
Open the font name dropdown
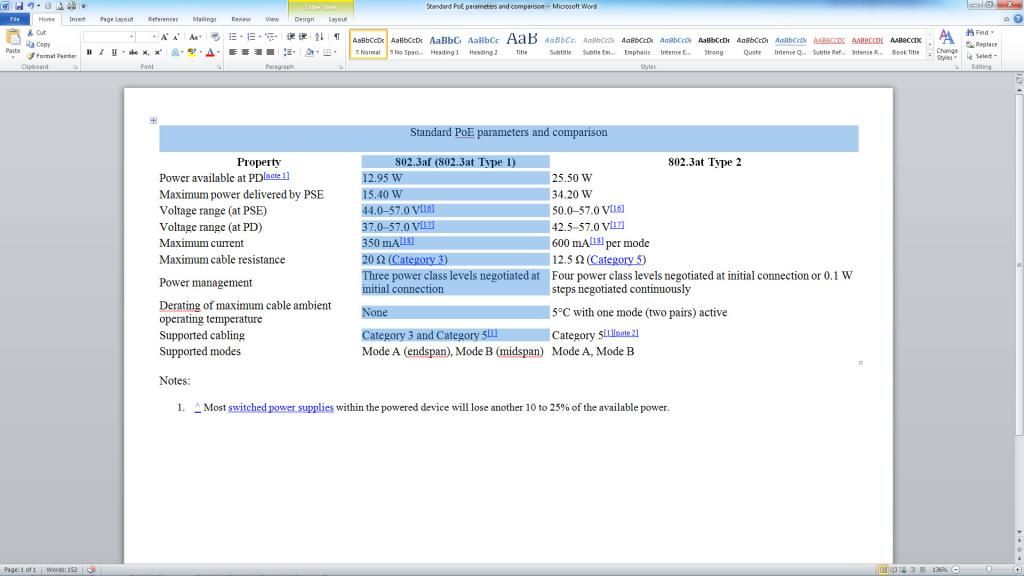(x=131, y=37)
